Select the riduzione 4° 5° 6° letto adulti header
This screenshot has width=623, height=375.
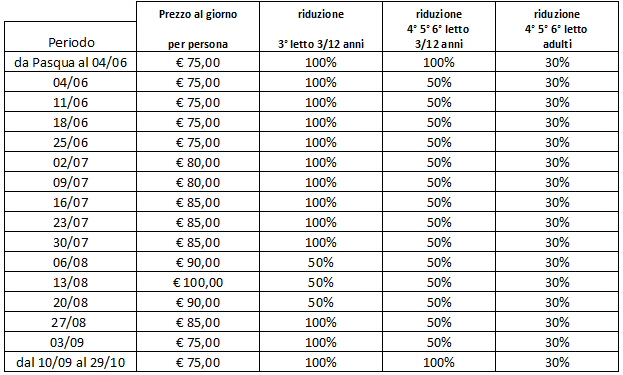(557, 27)
